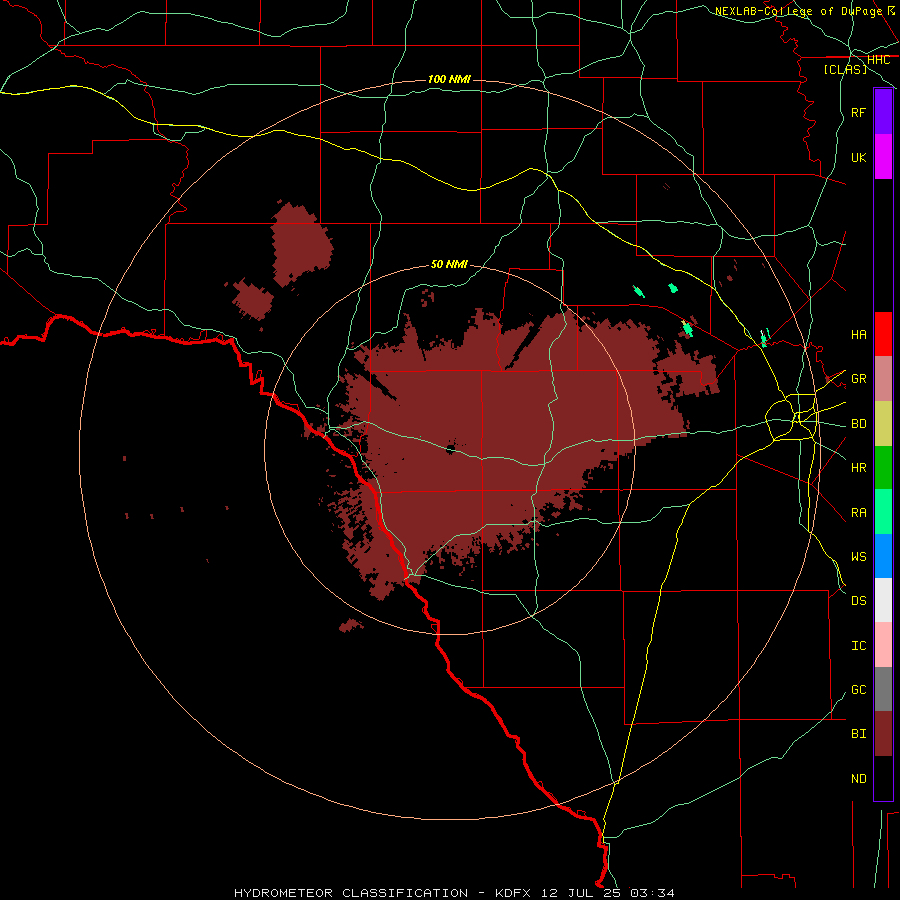Image resolution: width=900 pixels, height=900 pixels.
Task: Click the RF purple legend swatch
Action: click(x=883, y=112)
